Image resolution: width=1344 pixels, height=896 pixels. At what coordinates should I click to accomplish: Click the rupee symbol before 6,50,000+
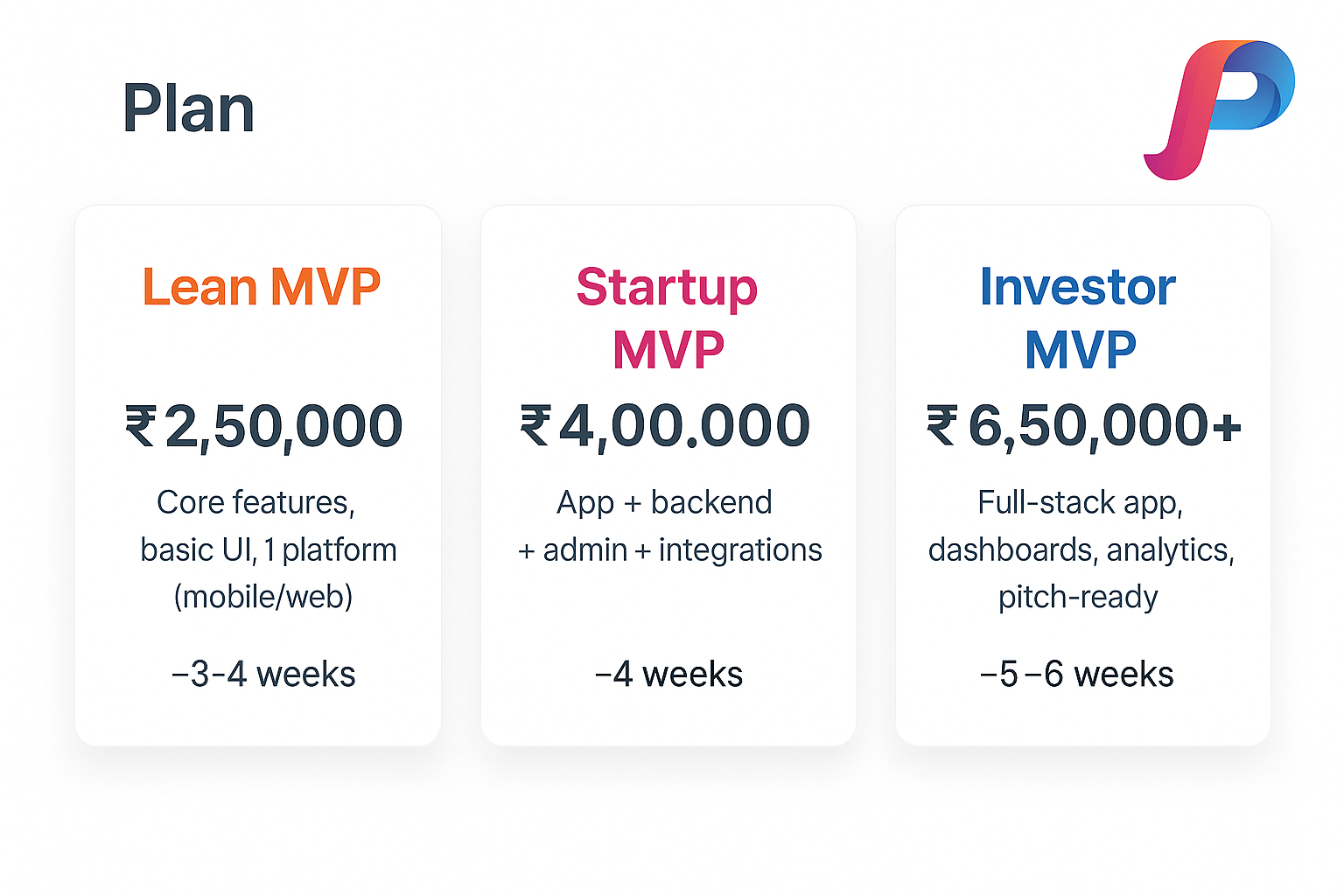[942, 425]
